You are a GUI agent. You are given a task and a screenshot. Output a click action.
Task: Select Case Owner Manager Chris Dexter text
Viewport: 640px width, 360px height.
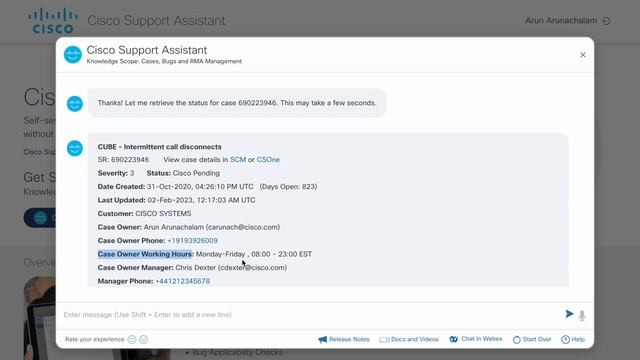(x=192, y=268)
